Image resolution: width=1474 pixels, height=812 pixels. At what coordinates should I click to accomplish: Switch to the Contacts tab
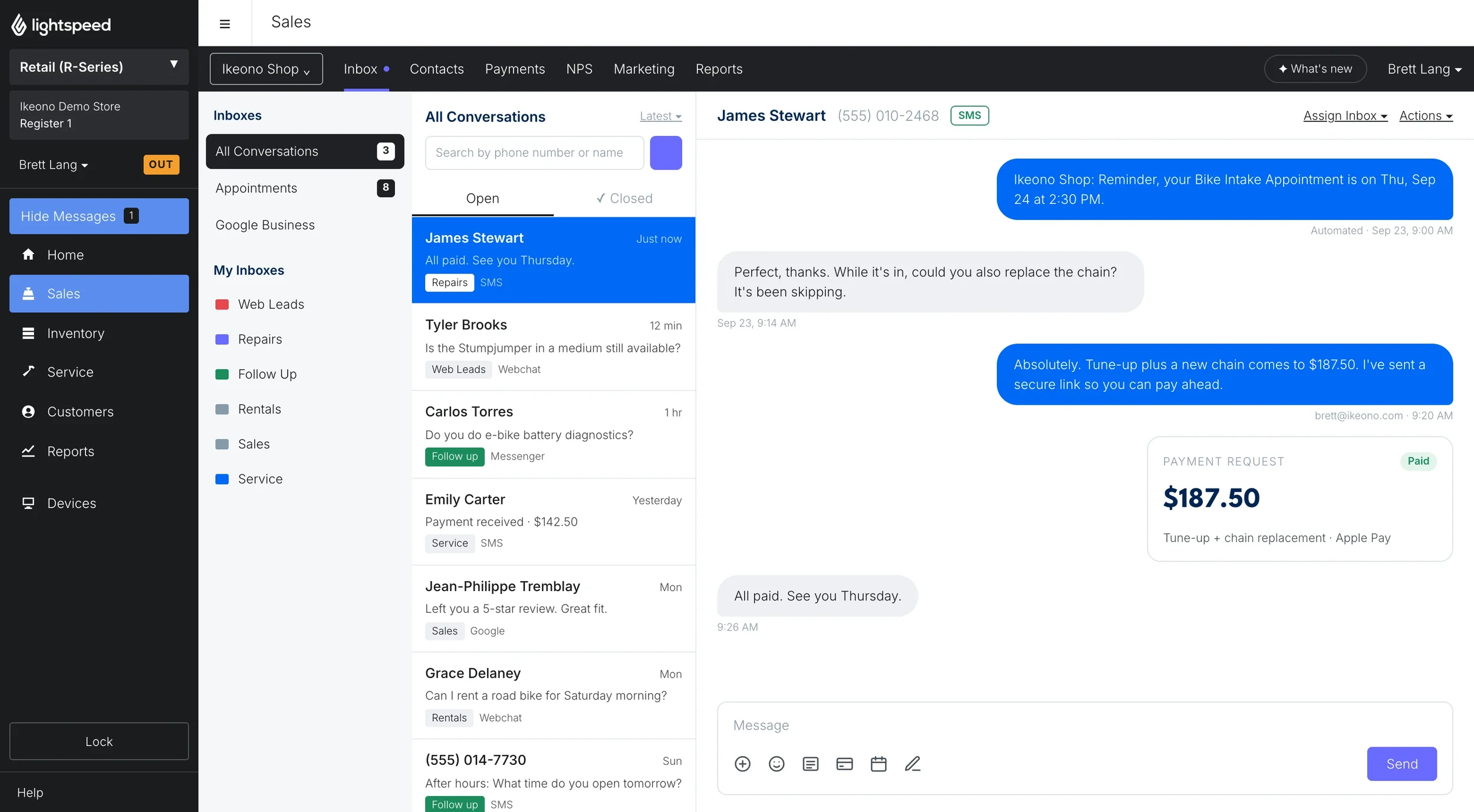pyautogui.click(x=436, y=69)
